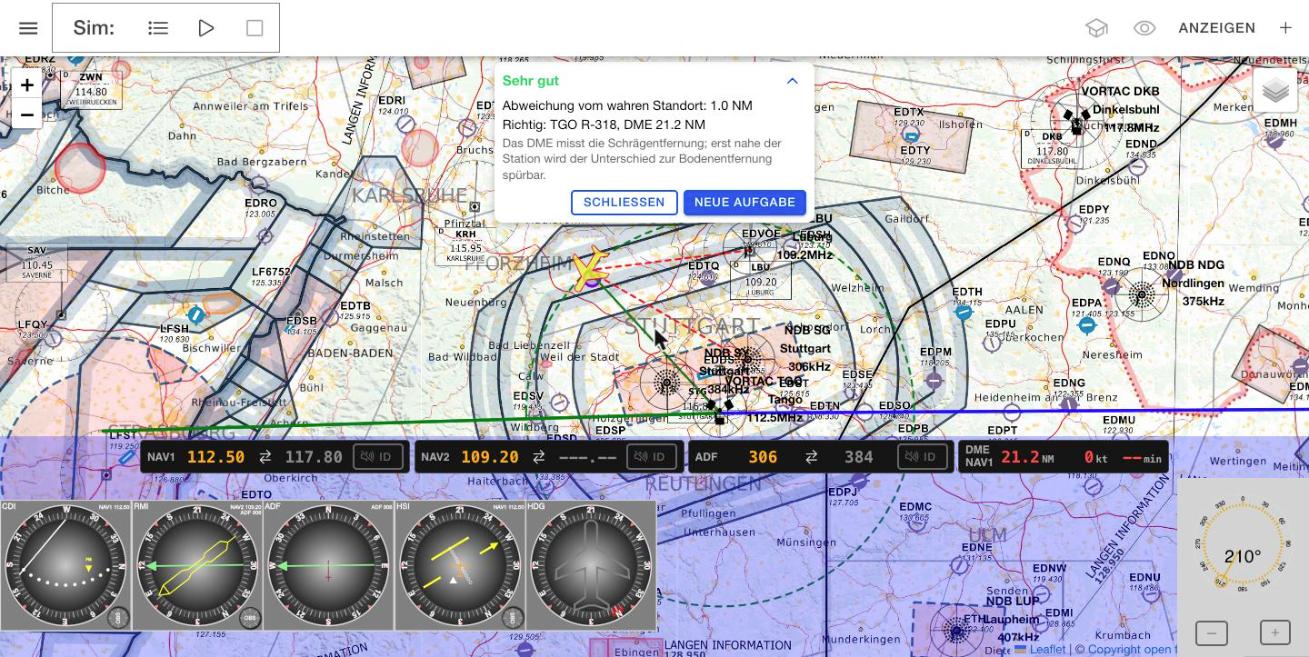Add new instrument with plus icon

[1286, 28]
